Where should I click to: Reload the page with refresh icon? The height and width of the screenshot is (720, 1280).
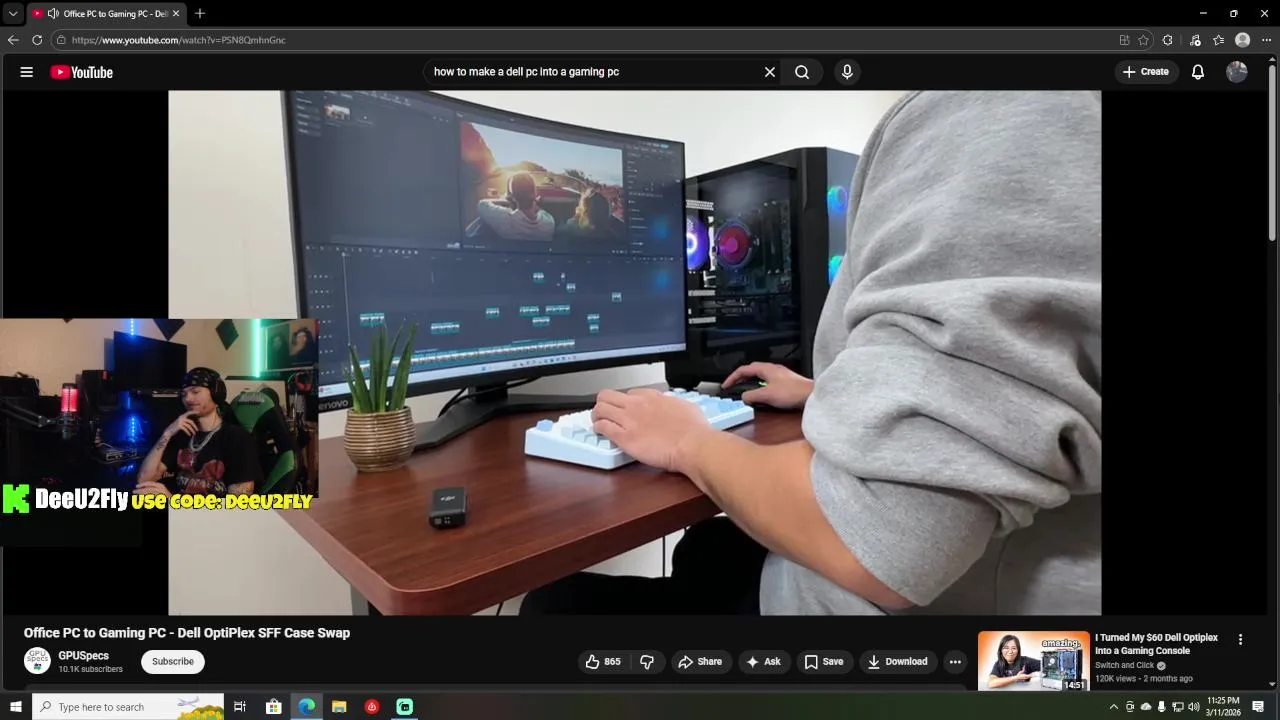point(37,40)
